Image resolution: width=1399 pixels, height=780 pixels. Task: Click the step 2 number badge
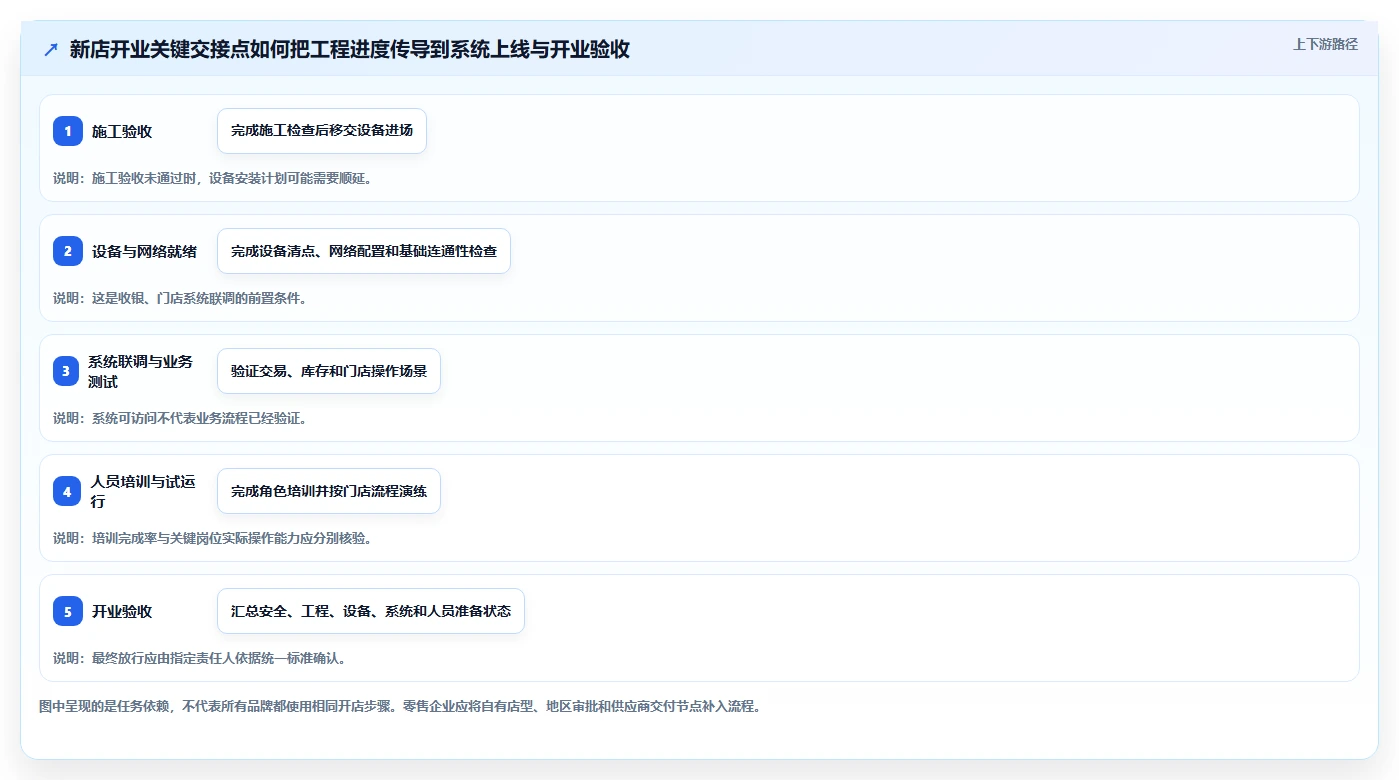(x=68, y=251)
